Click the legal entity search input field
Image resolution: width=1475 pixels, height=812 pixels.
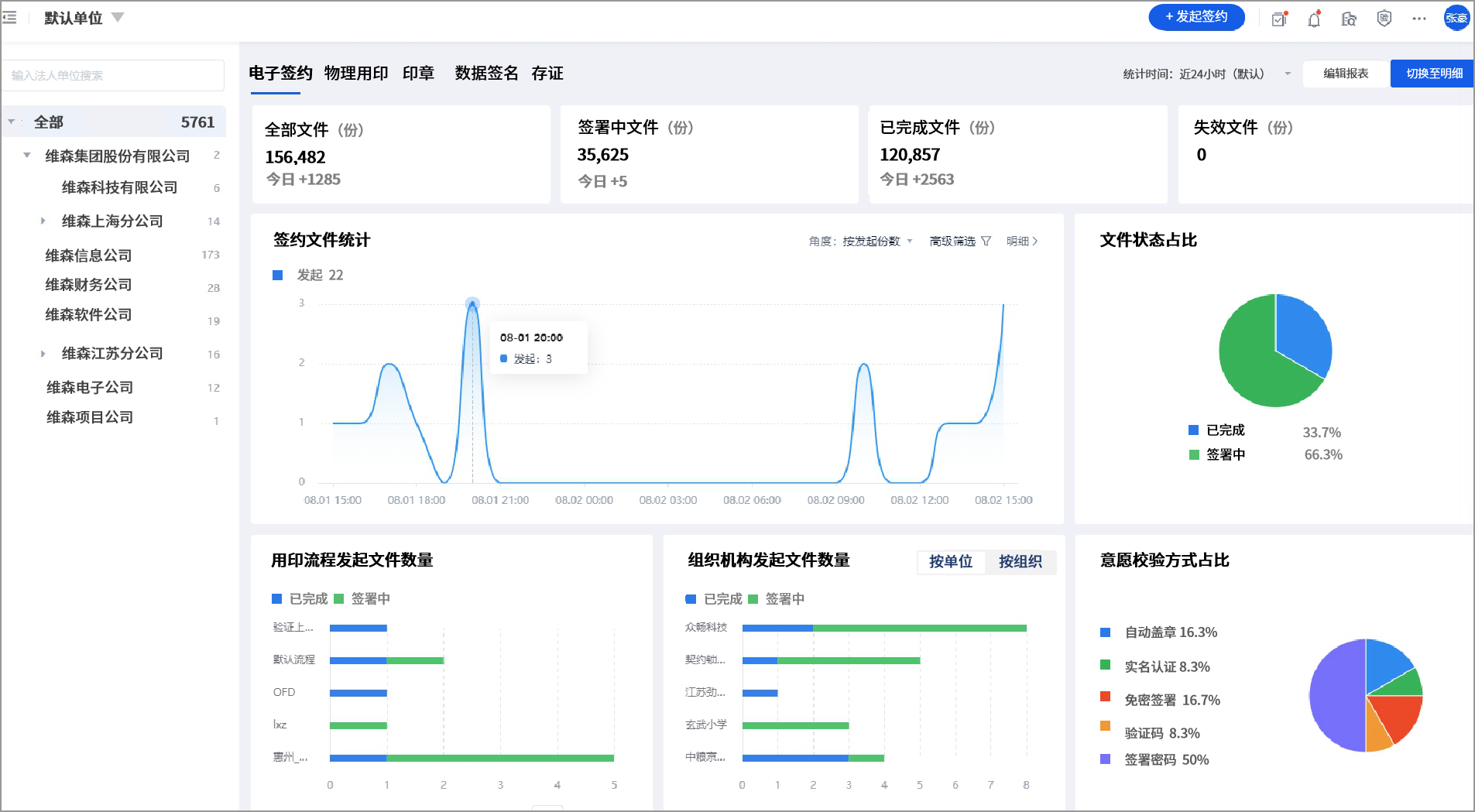[x=113, y=75]
